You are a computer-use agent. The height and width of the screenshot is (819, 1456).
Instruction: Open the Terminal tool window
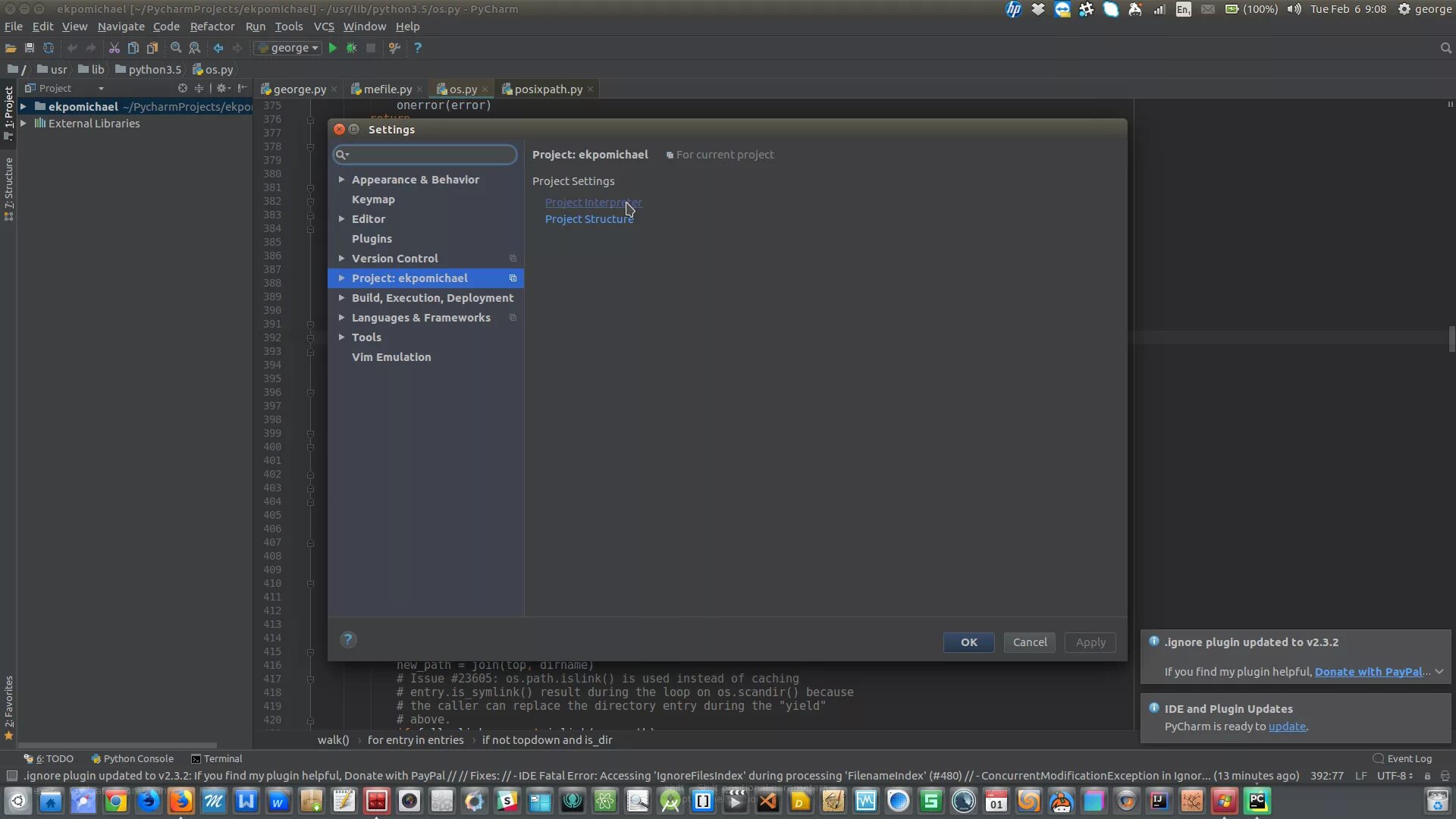(x=217, y=758)
